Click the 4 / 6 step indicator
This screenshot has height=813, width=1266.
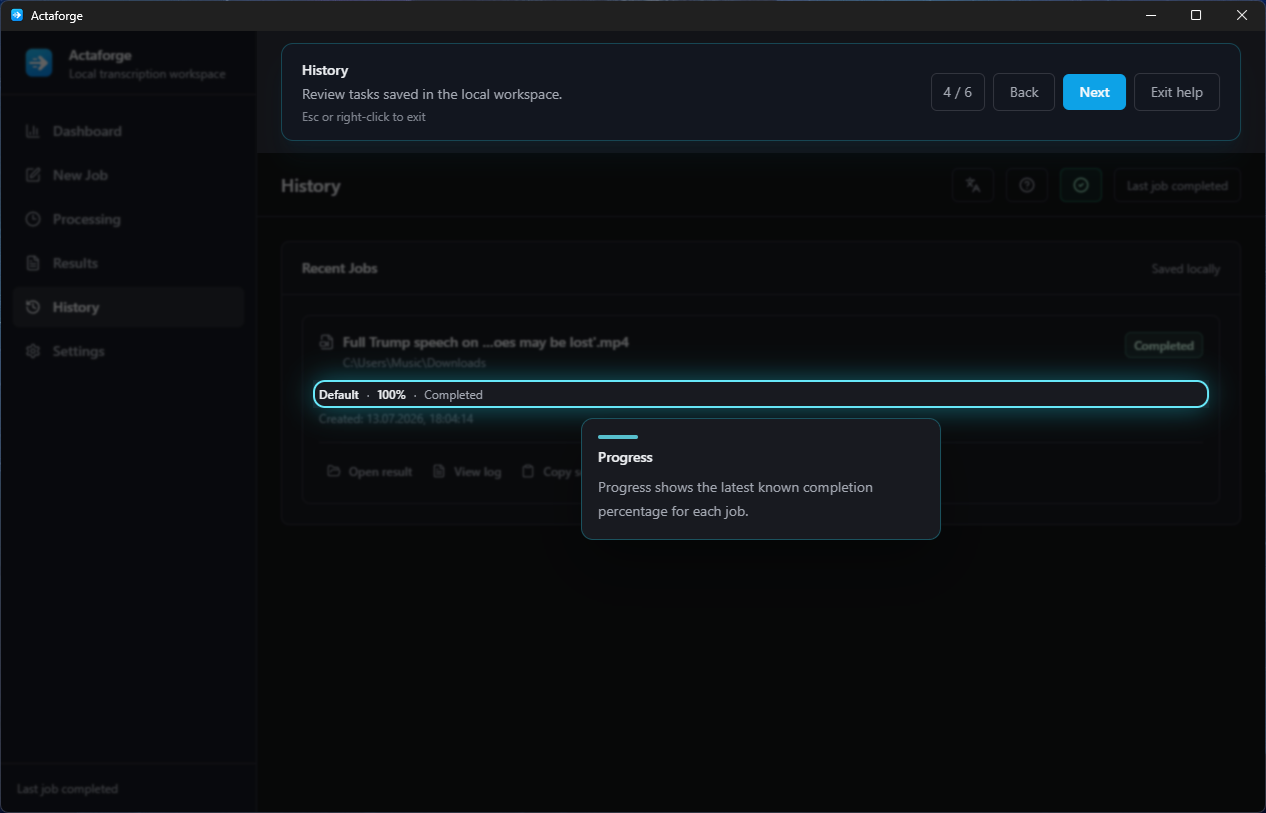click(958, 92)
